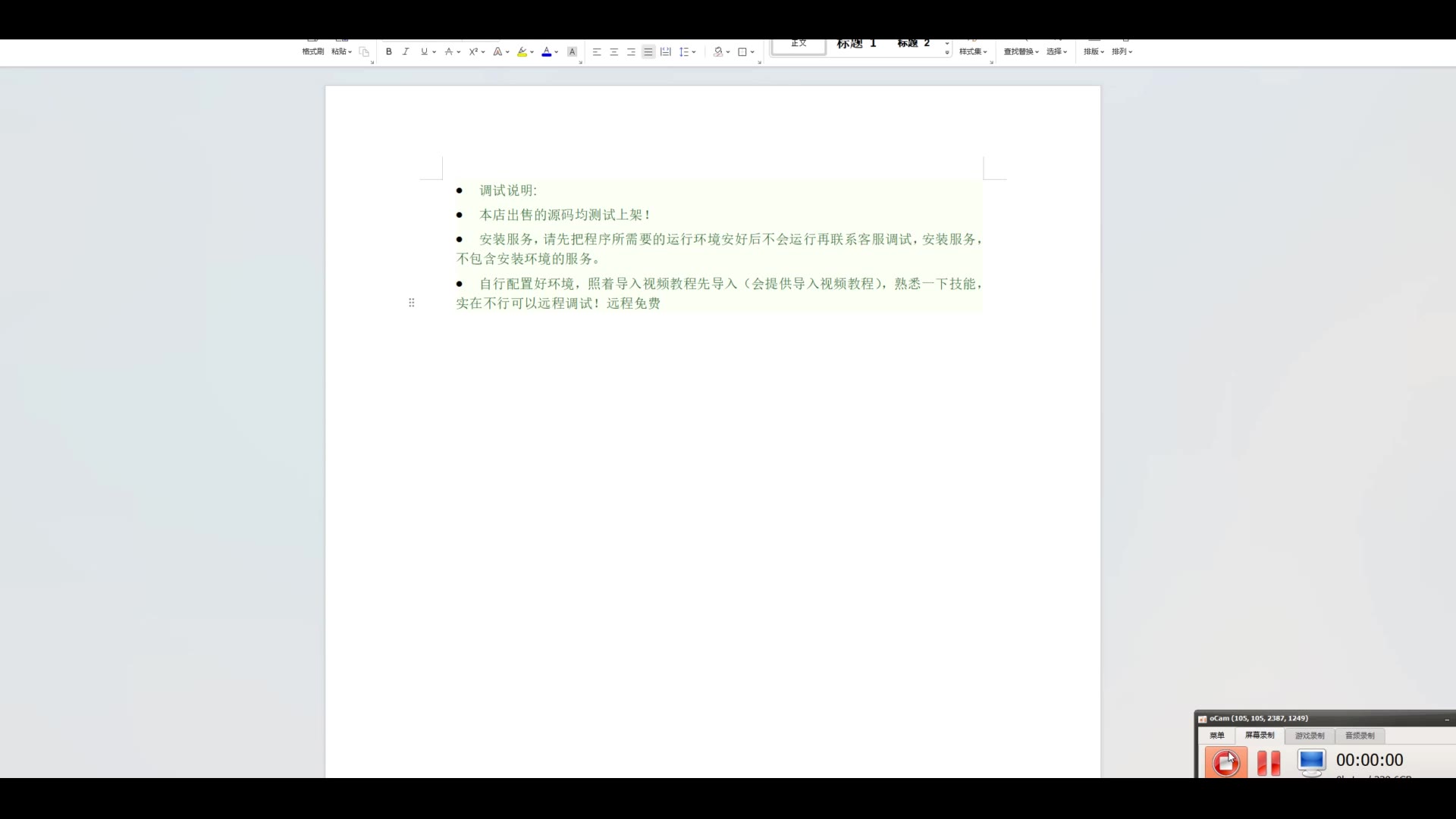Open the oCam 菜单 menu
Image resolution: width=1456 pixels, height=819 pixels.
(x=1216, y=736)
